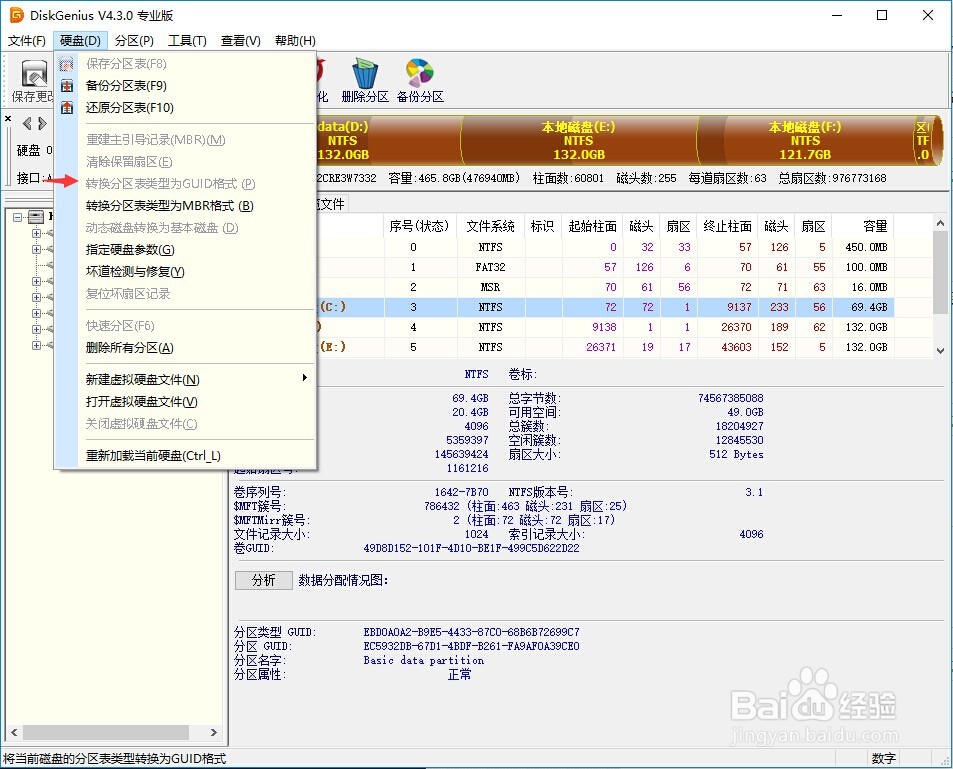This screenshot has height=769, width=953.
Task: Click the 起始柱面 column header
Action: pyautogui.click(x=593, y=226)
